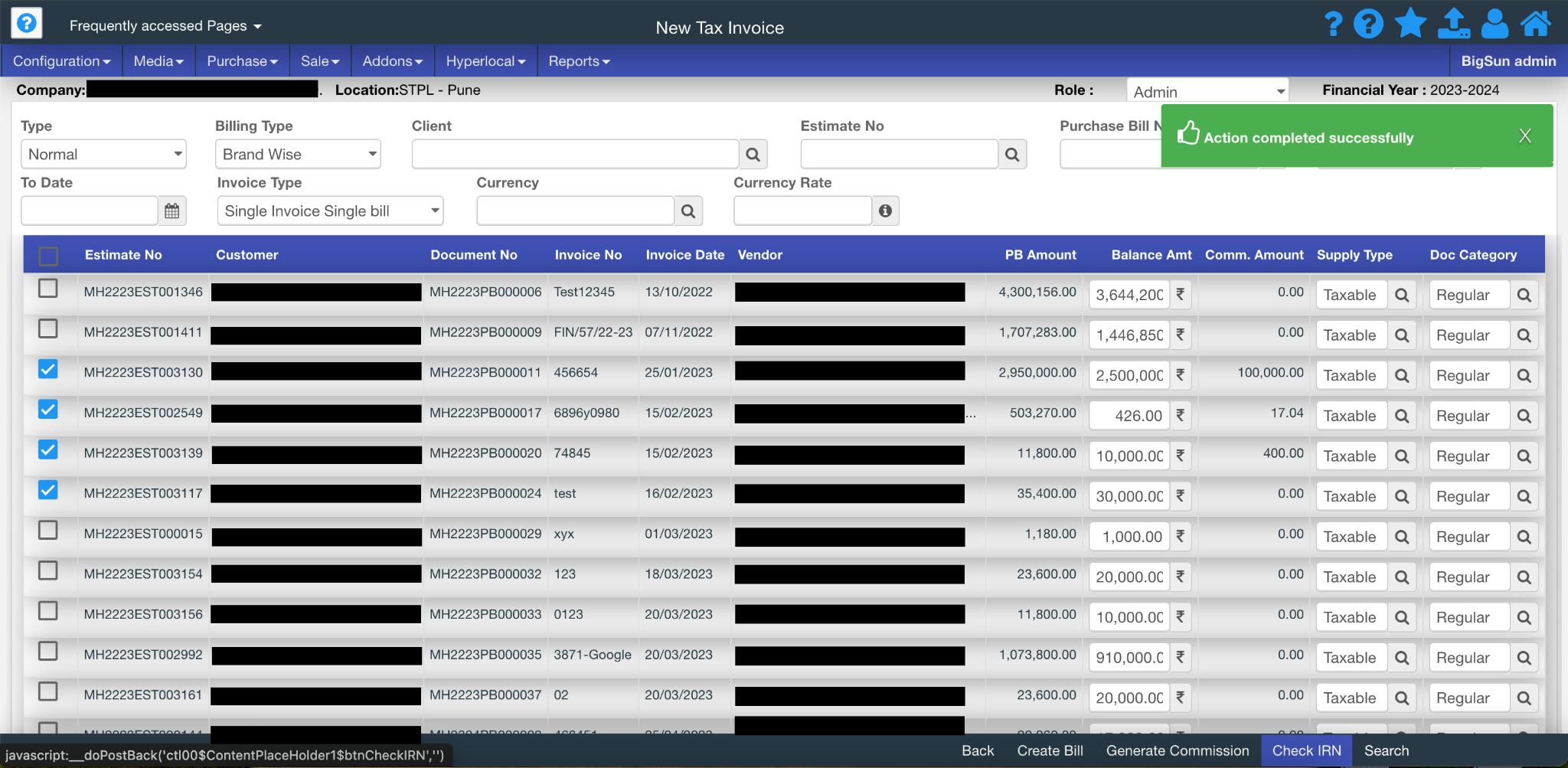Click the Client search magnifier icon
The height and width of the screenshot is (768, 1568).
coord(753,155)
